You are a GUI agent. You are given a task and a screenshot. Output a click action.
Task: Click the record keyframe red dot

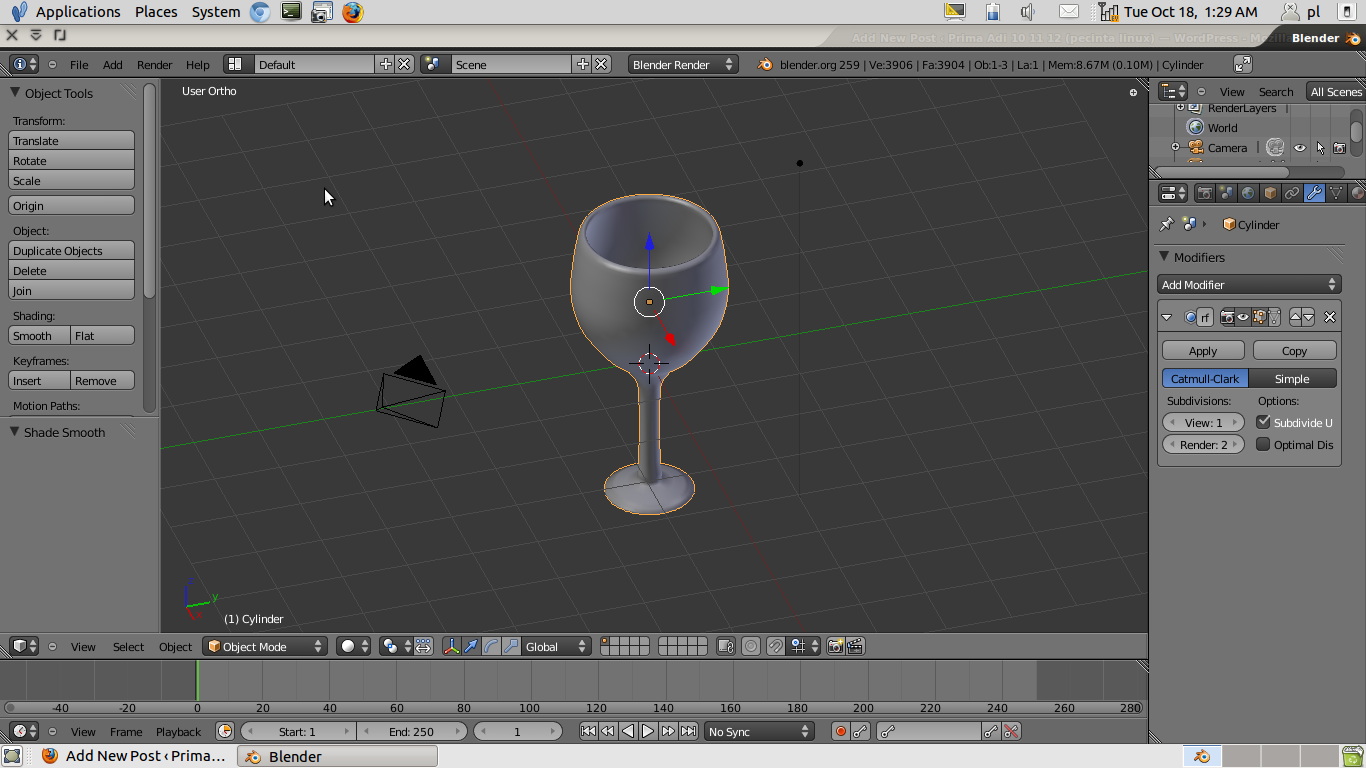point(841,732)
